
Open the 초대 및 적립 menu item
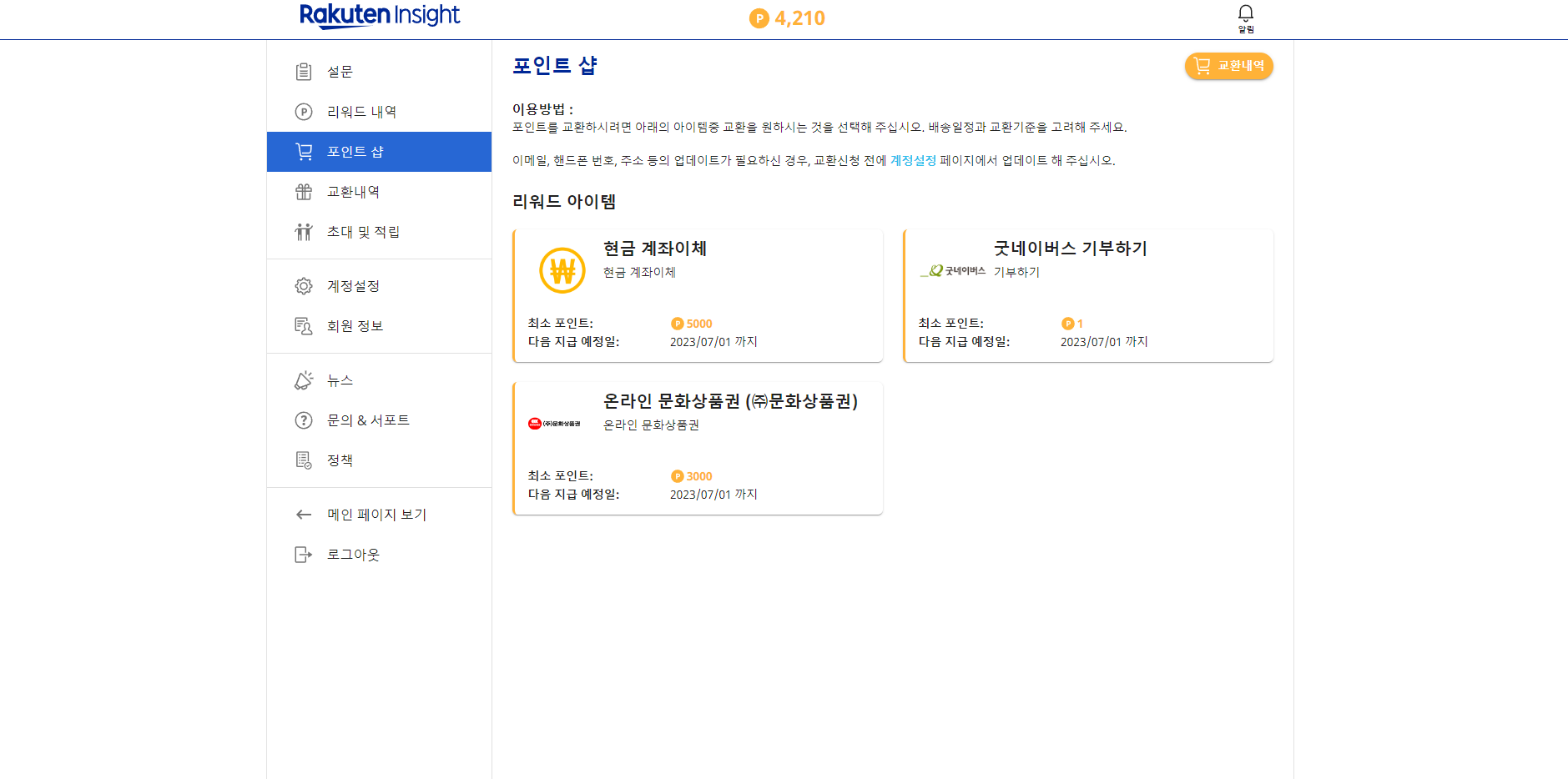click(x=379, y=232)
